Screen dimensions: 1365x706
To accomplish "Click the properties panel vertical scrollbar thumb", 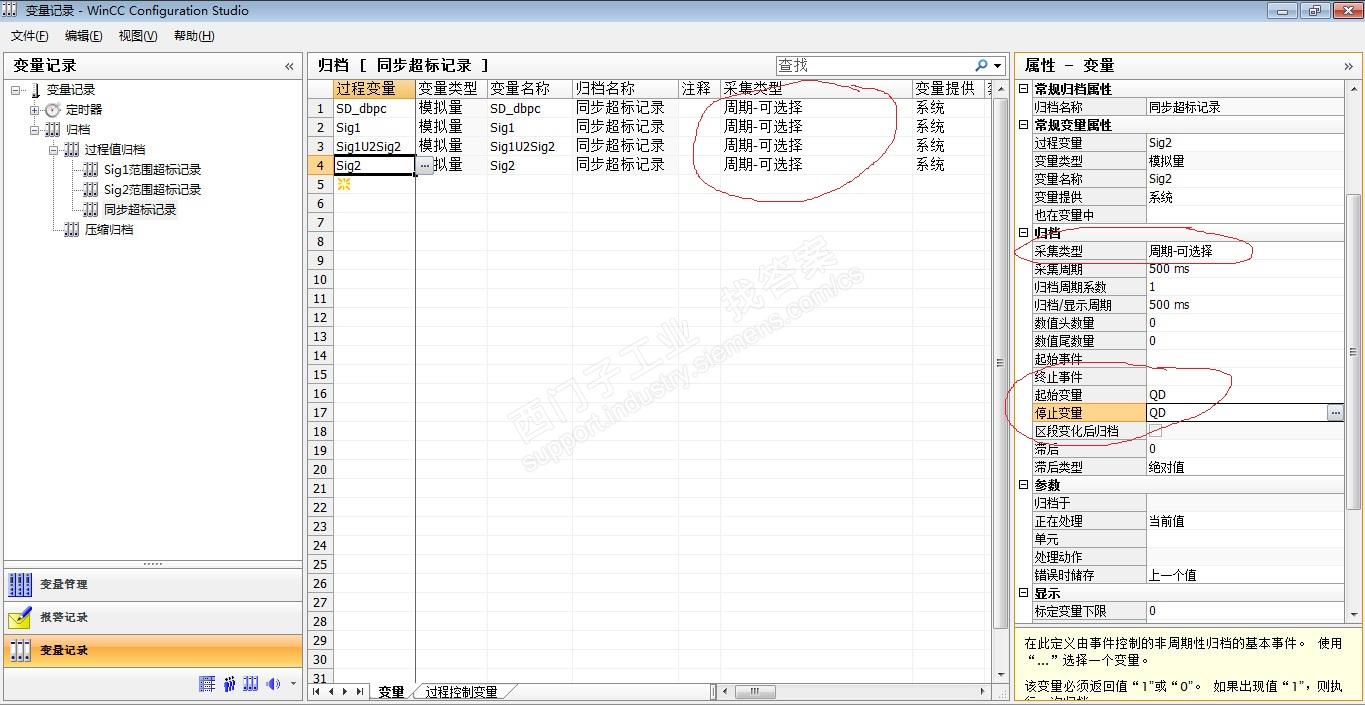I will (1354, 350).
